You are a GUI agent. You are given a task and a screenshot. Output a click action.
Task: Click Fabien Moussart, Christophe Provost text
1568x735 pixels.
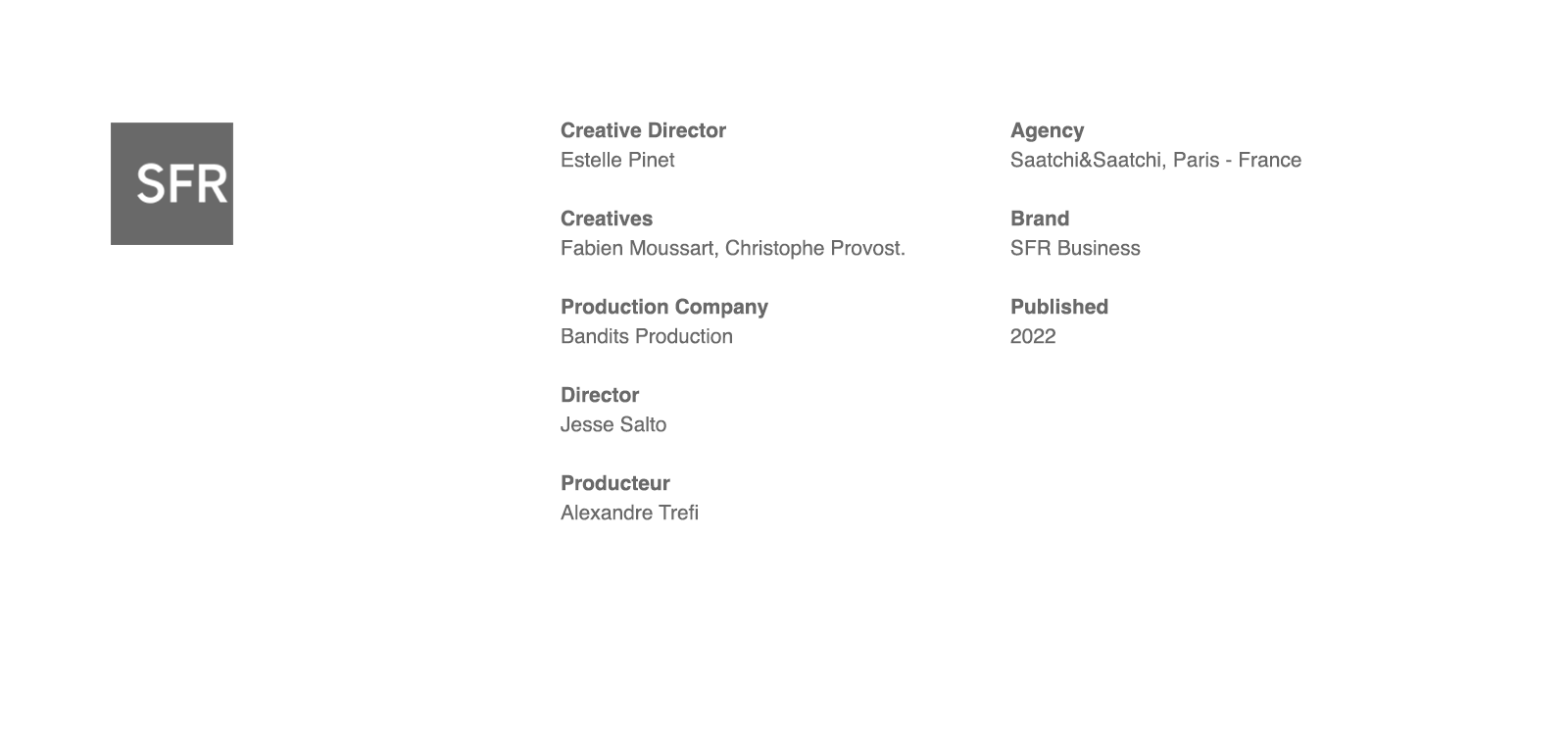pos(733,248)
